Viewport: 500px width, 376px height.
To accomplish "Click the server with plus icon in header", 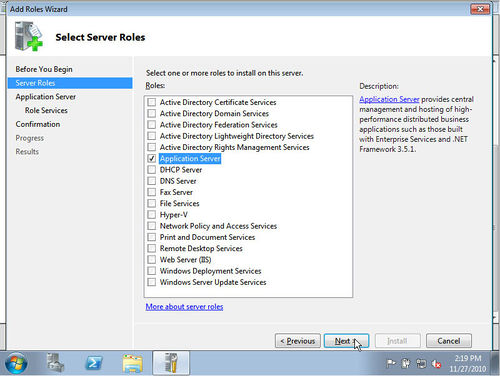I will pyautogui.click(x=29, y=36).
